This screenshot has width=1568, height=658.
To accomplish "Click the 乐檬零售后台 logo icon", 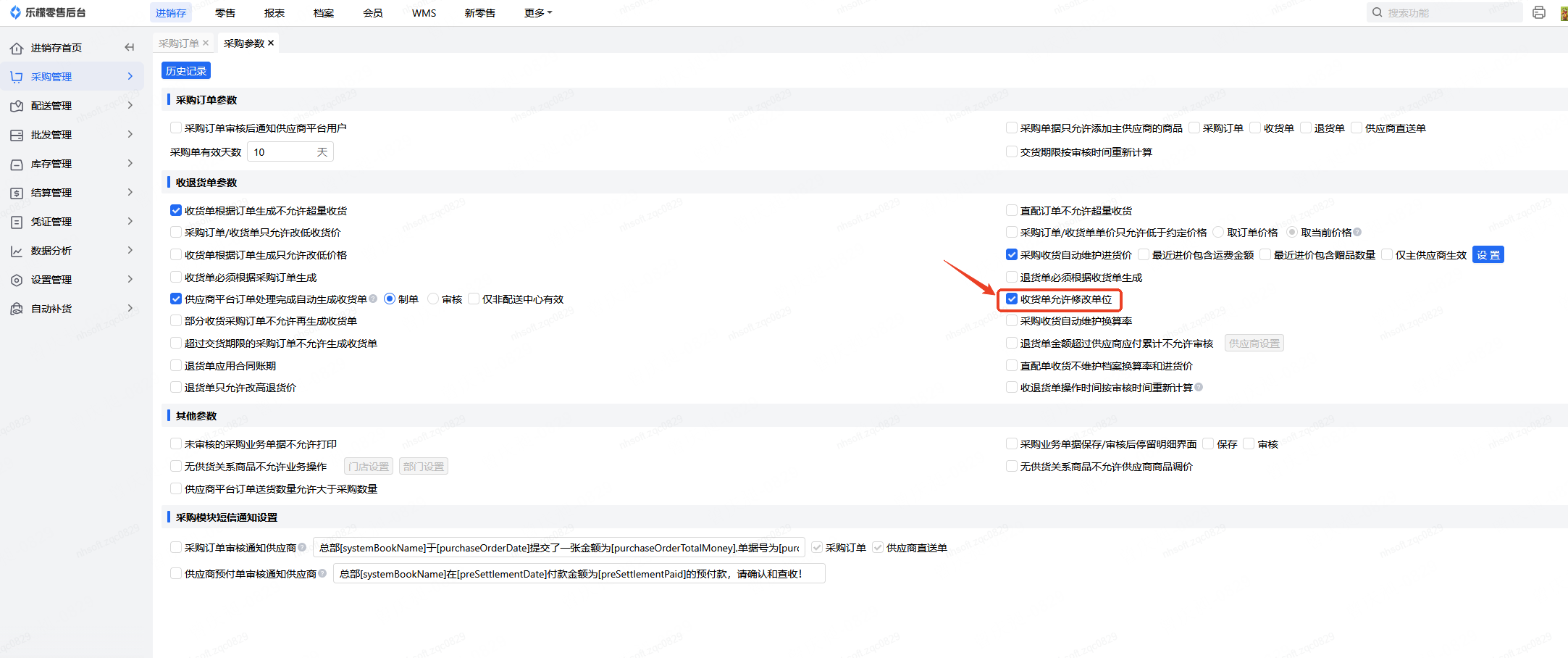I will pyautogui.click(x=15, y=12).
